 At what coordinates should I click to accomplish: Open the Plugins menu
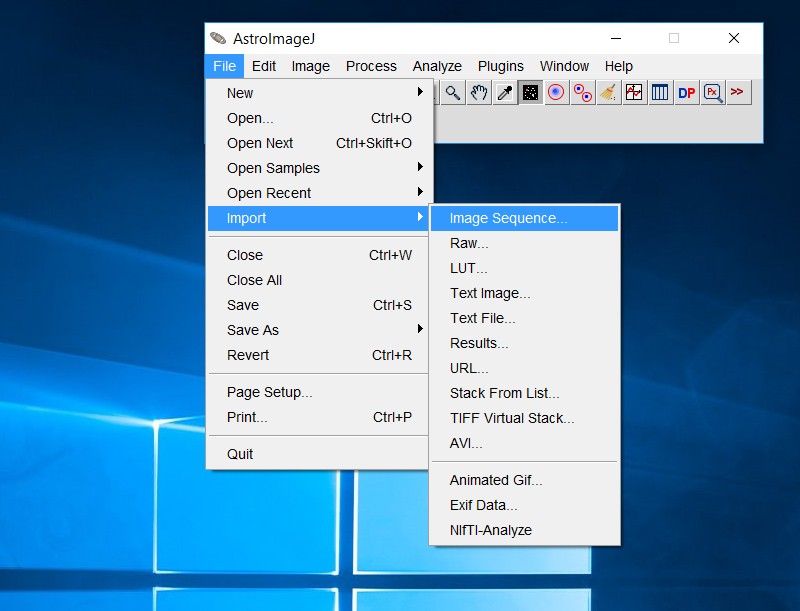(x=501, y=66)
